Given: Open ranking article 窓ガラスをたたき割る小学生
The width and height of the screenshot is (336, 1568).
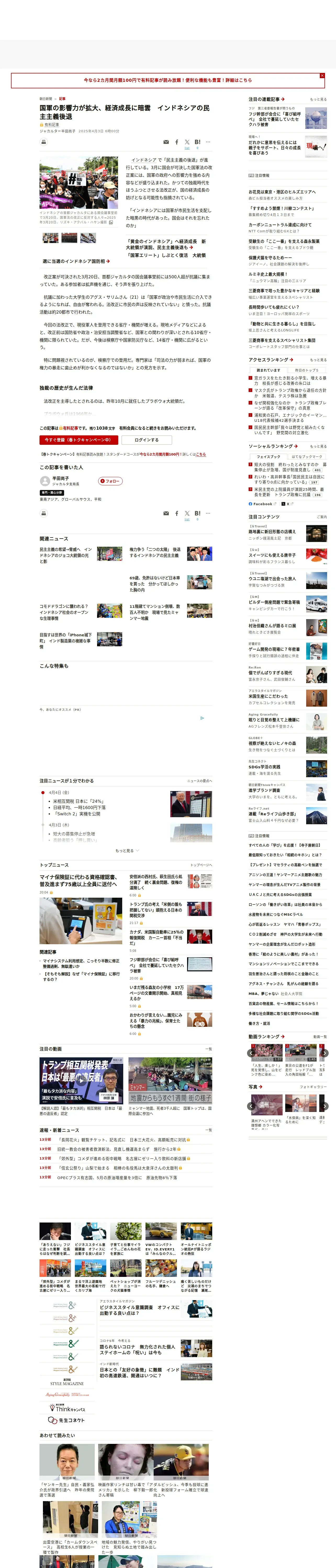Looking at the screenshot, I should [290, 381].
